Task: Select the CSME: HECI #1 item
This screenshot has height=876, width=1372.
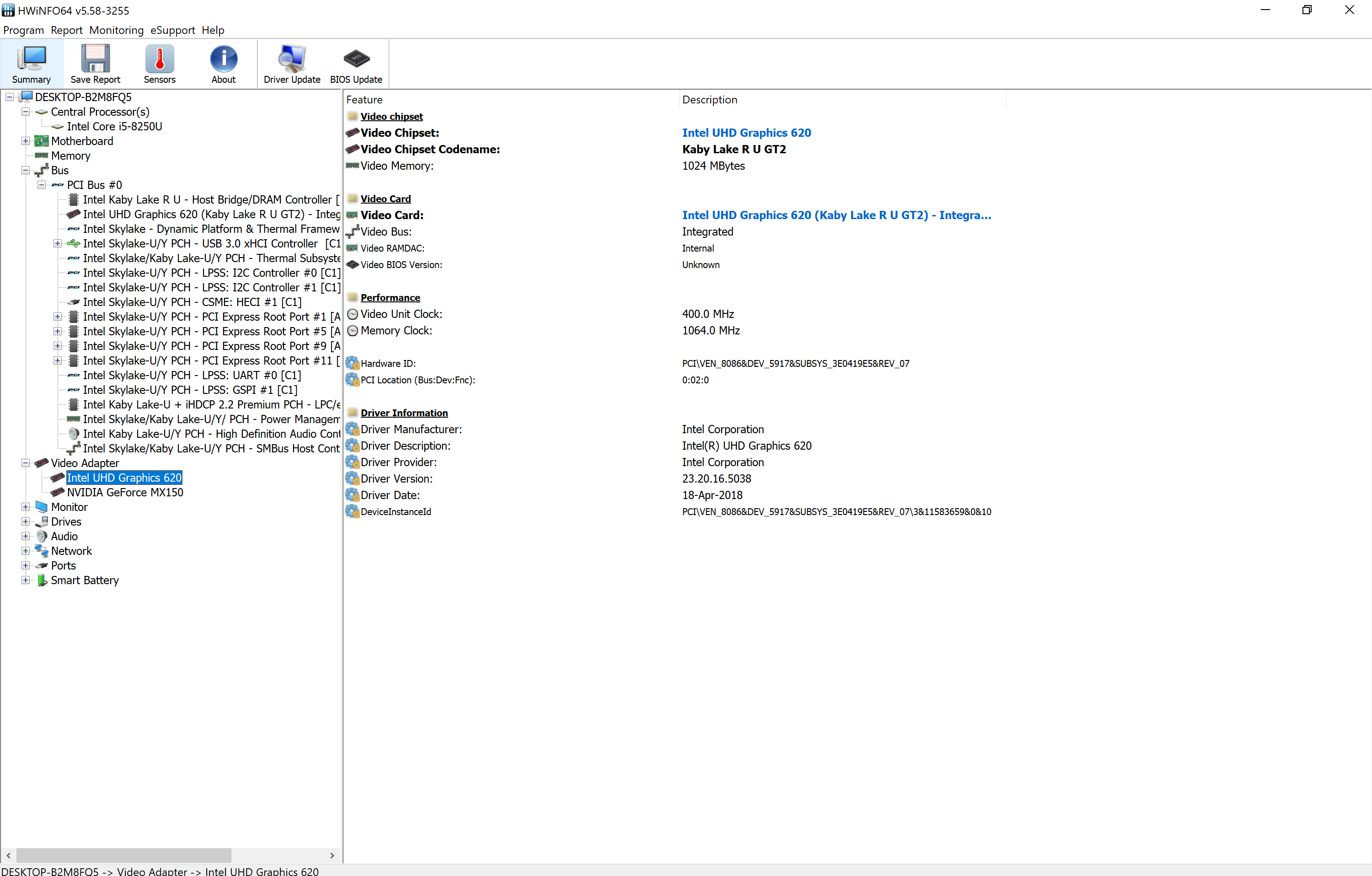Action: pyautogui.click(x=192, y=302)
